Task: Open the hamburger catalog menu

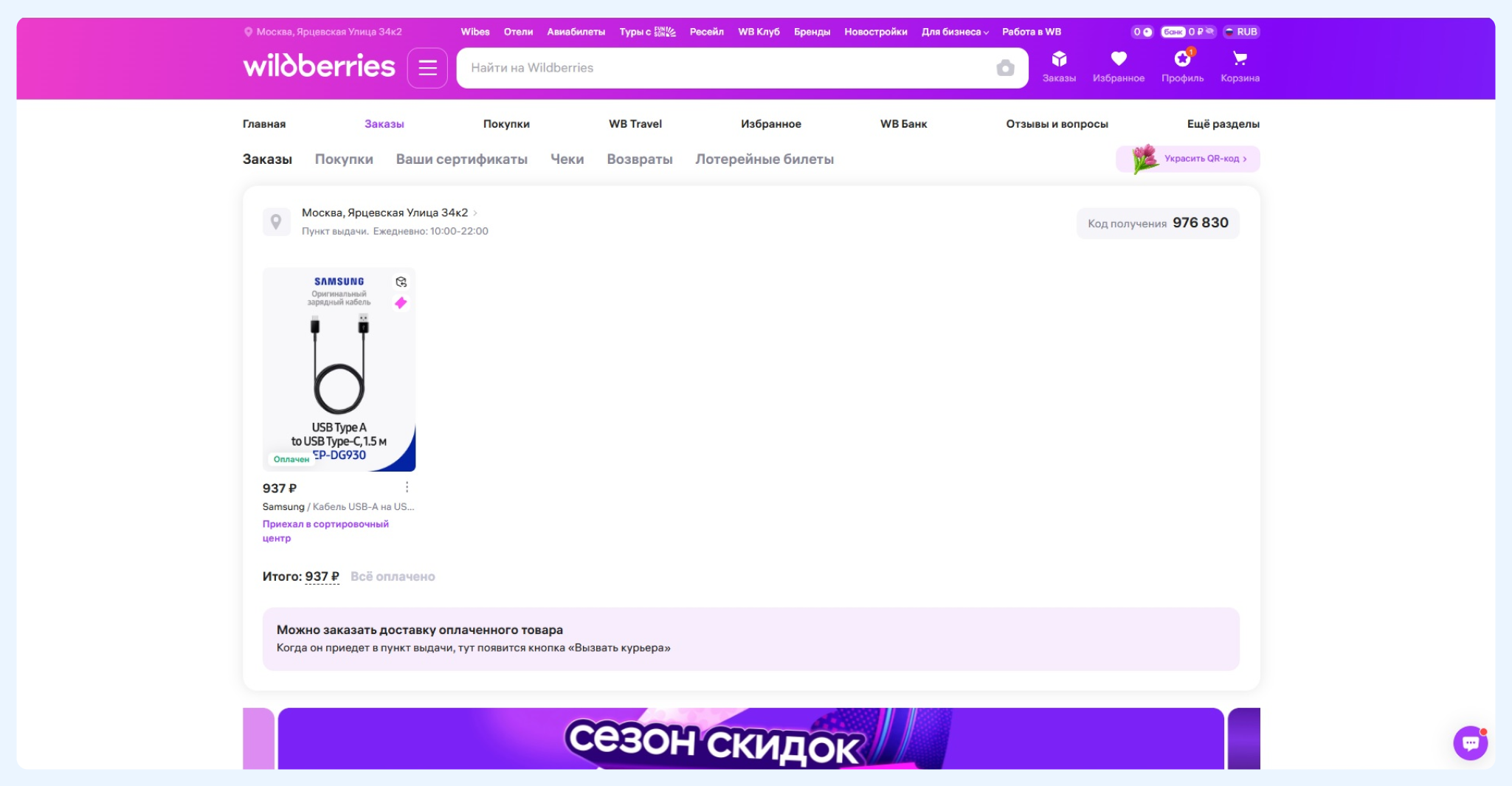Action: point(427,68)
